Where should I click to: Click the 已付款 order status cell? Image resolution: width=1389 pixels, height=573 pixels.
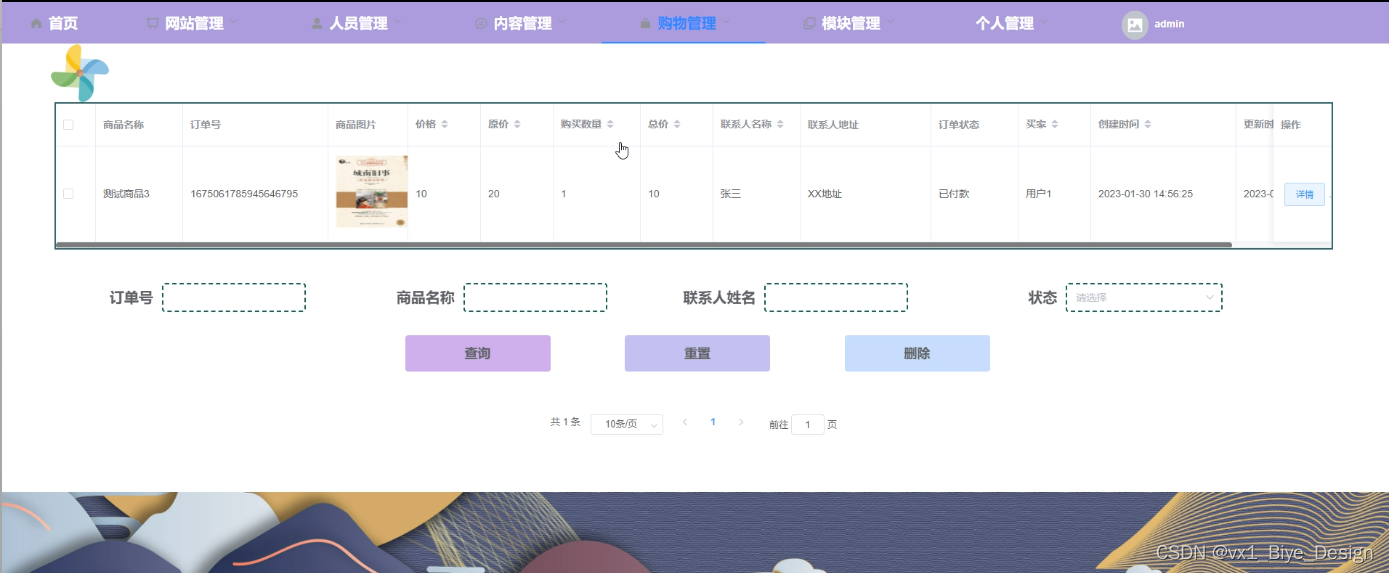954,194
